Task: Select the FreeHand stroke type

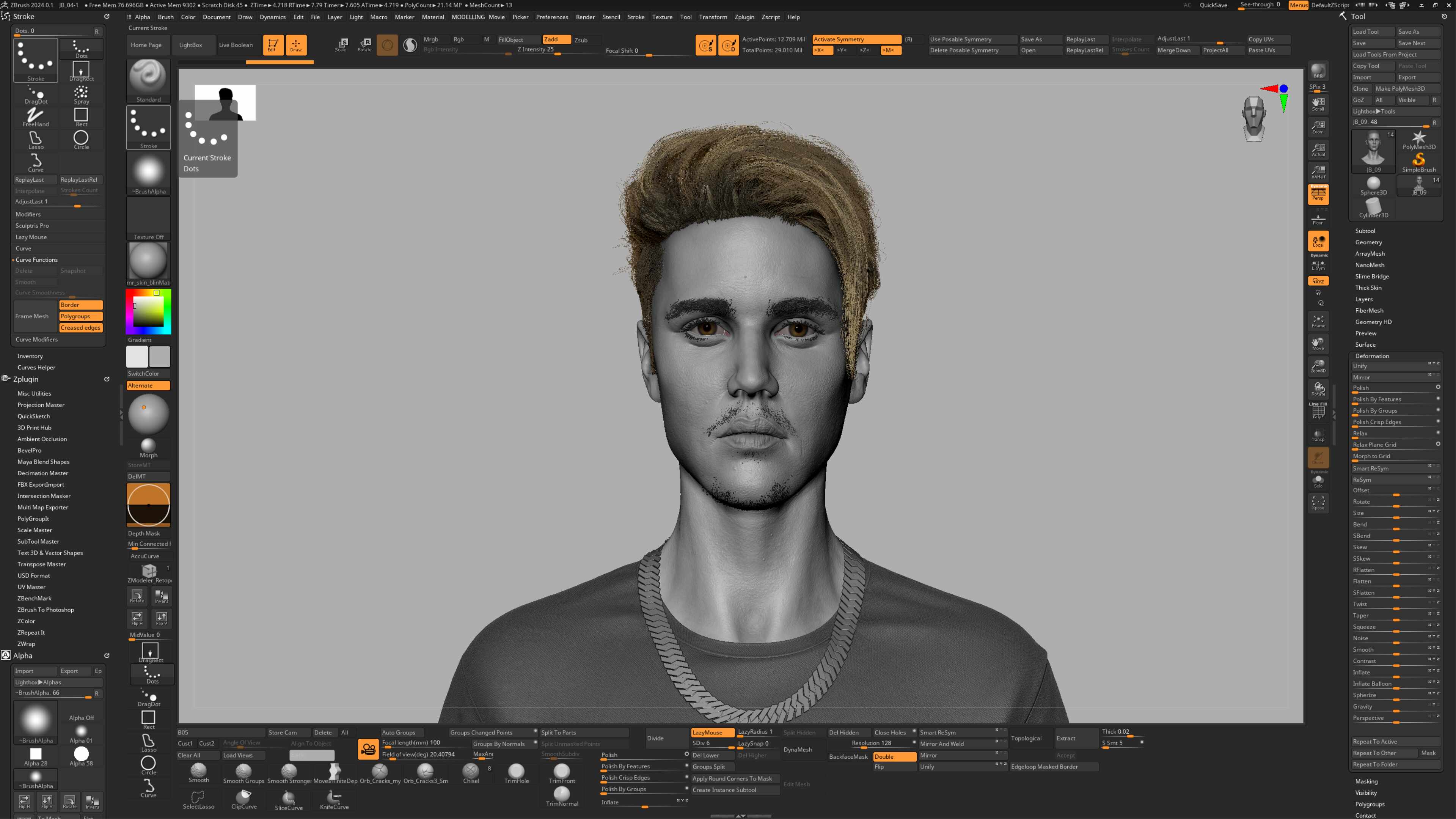Action: tap(36, 117)
